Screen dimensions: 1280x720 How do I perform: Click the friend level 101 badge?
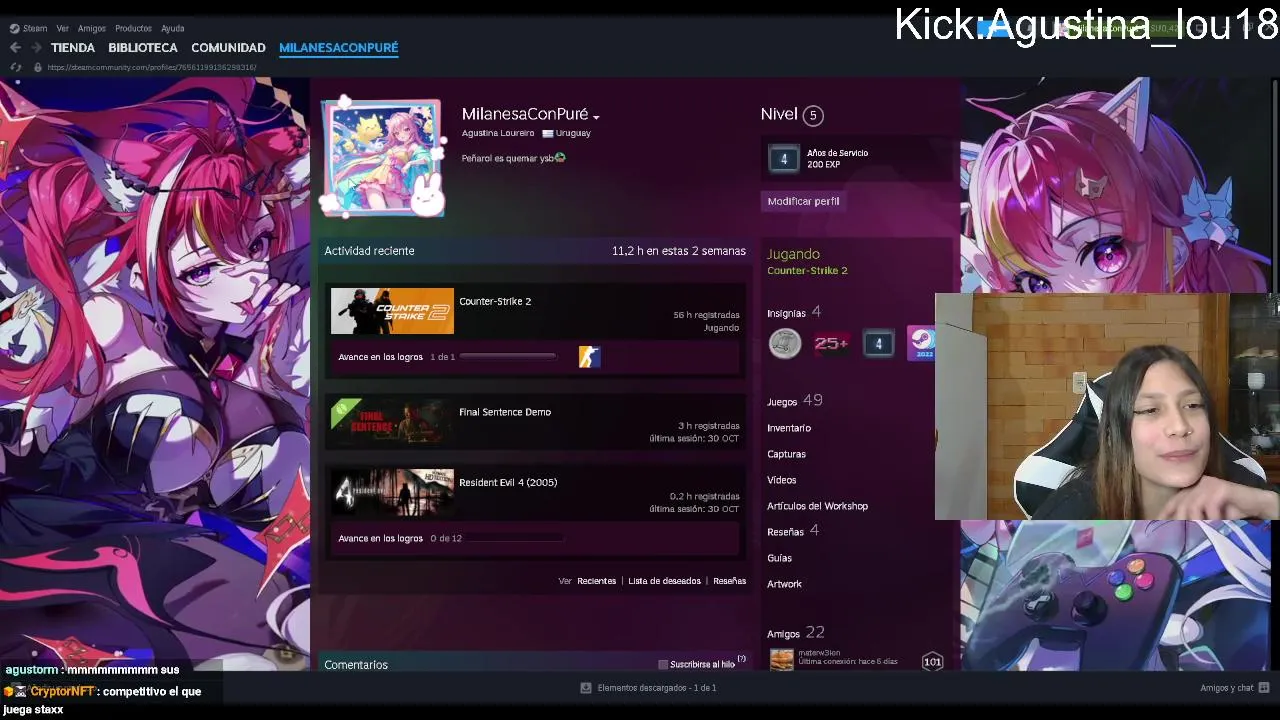pyautogui.click(x=932, y=661)
